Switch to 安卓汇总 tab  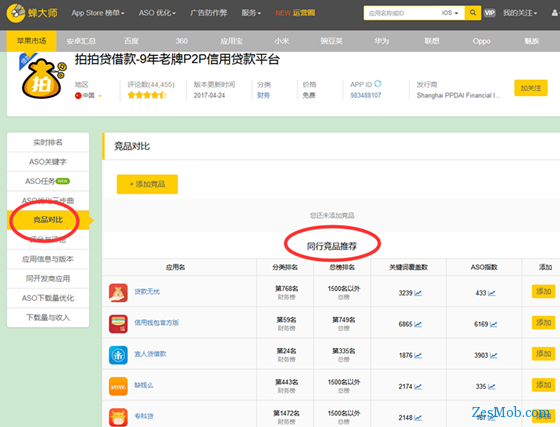81,41
